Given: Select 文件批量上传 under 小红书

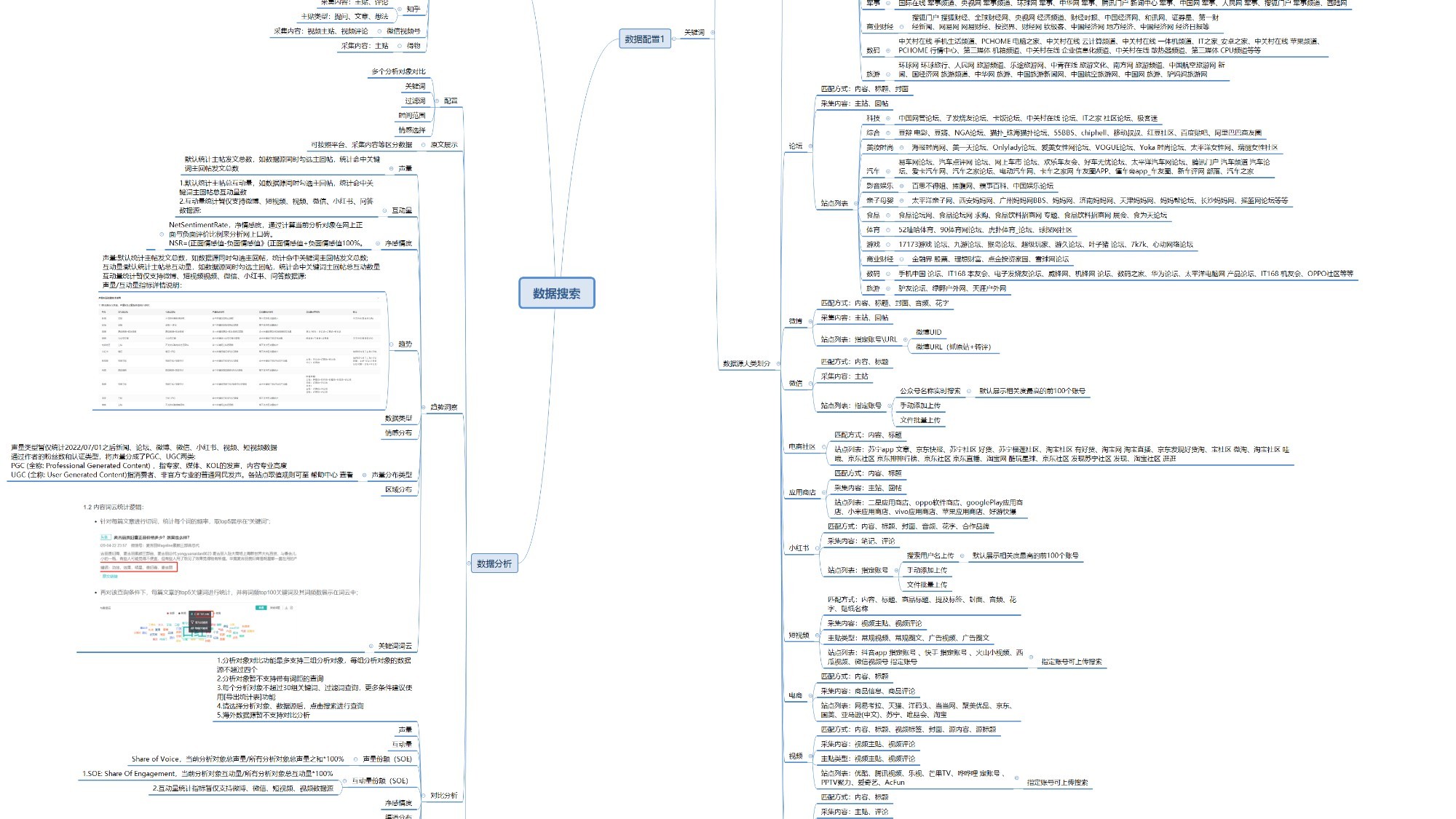Looking at the screenshot, I should tap(927, 585).
